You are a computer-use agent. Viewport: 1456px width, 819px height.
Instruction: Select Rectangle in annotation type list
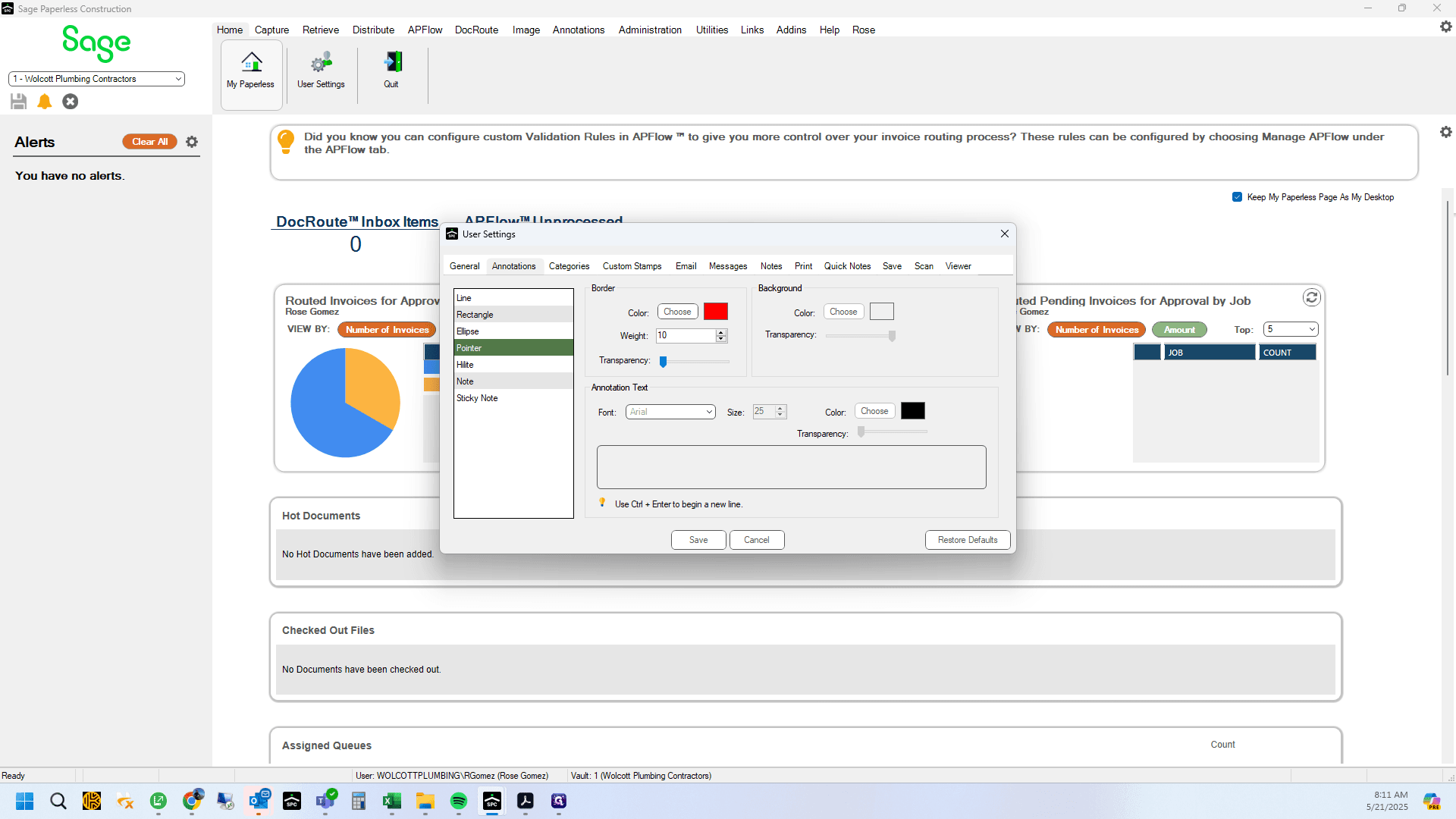click(513, 315)
